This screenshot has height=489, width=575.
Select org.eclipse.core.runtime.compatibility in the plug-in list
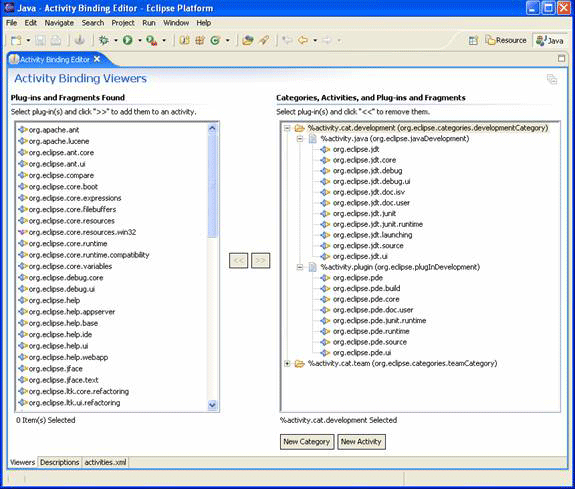click(x=89, y=255)
